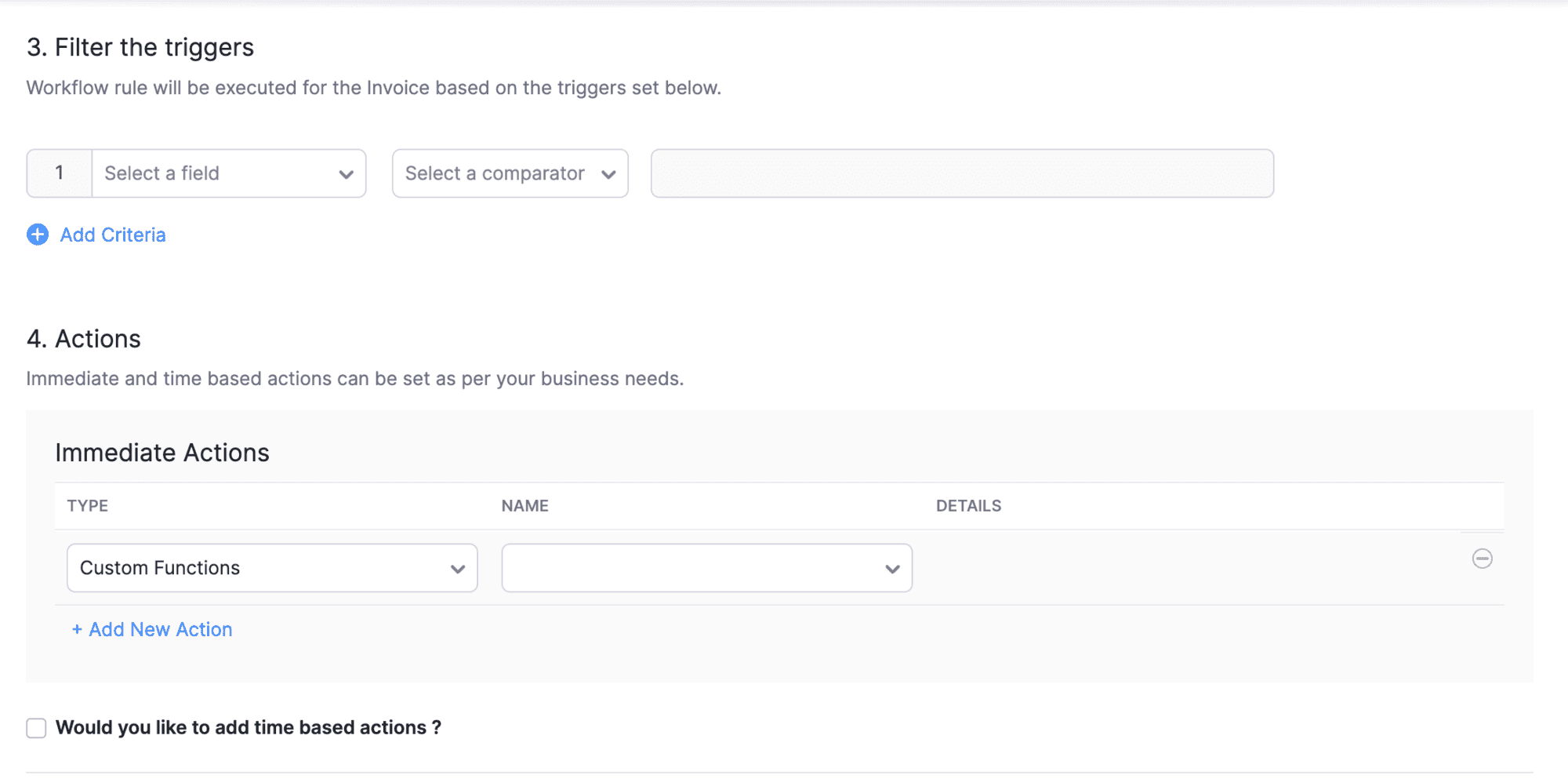Click the empty criteria value input field
The height and width of the screenshot is (779, 1568).
(962, 173)
